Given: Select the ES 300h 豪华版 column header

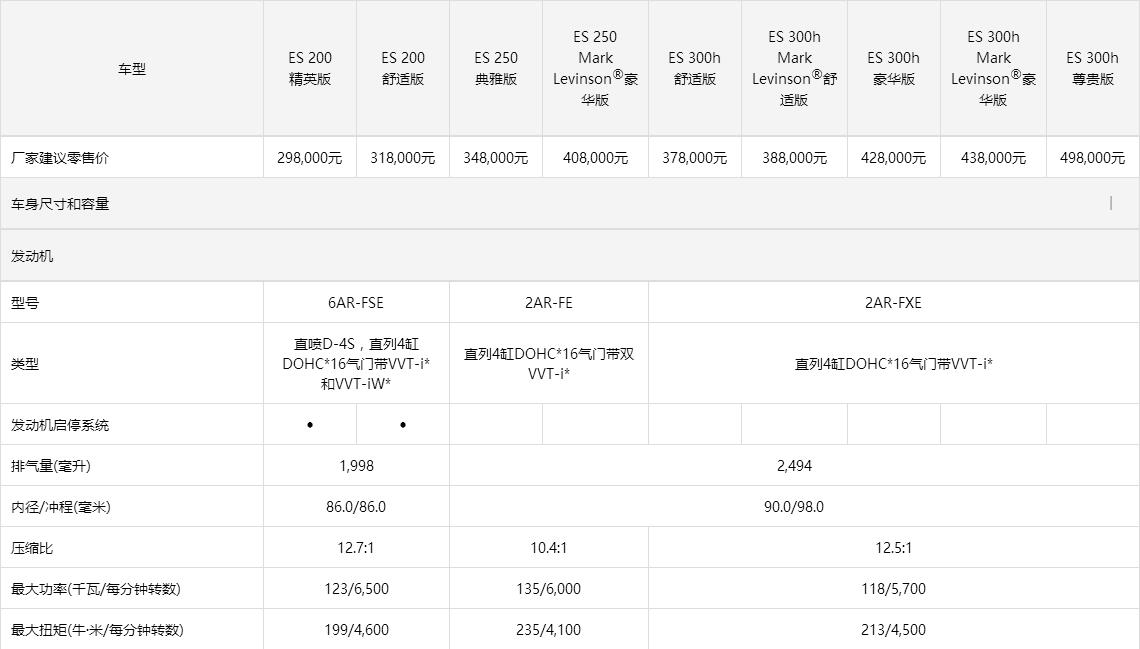Looking at the screenshot, I should [894, 68].
